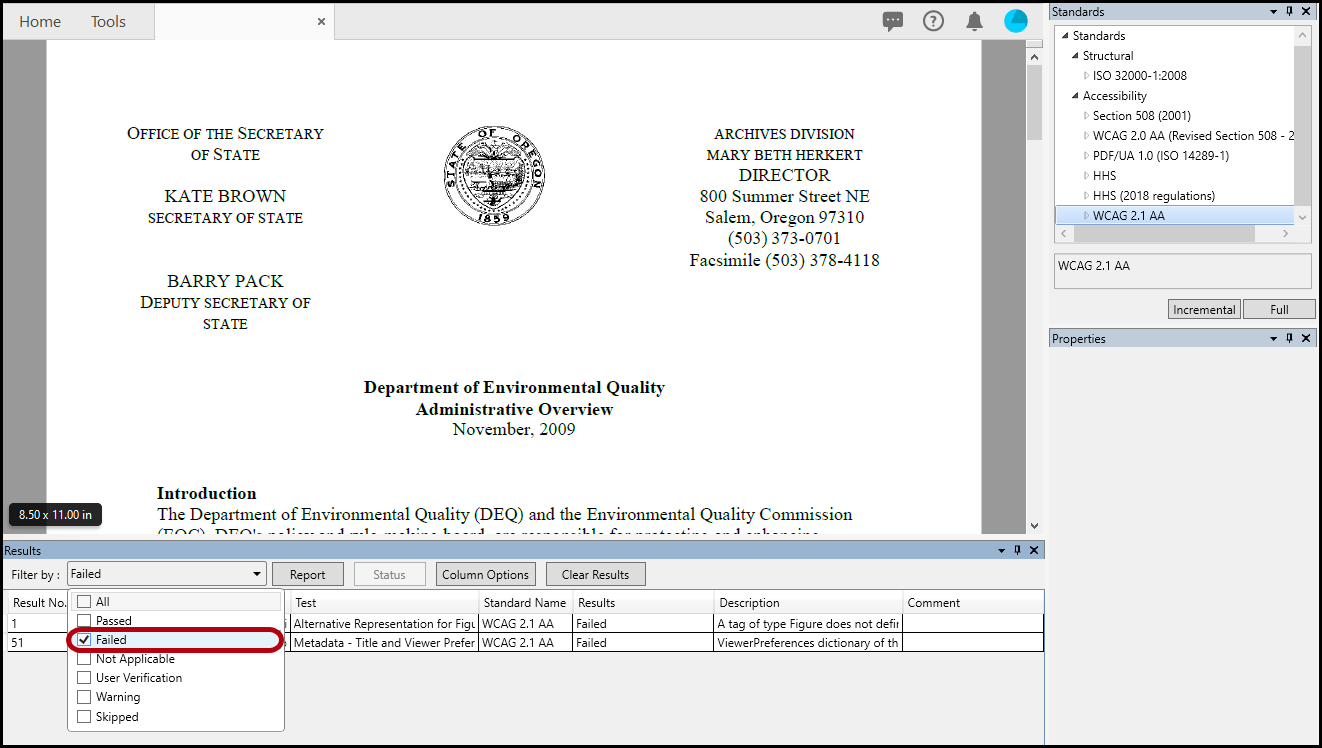The image size is (1322, 748).
Task: Close the Standards panel
Action: [x=1306, y=12]
